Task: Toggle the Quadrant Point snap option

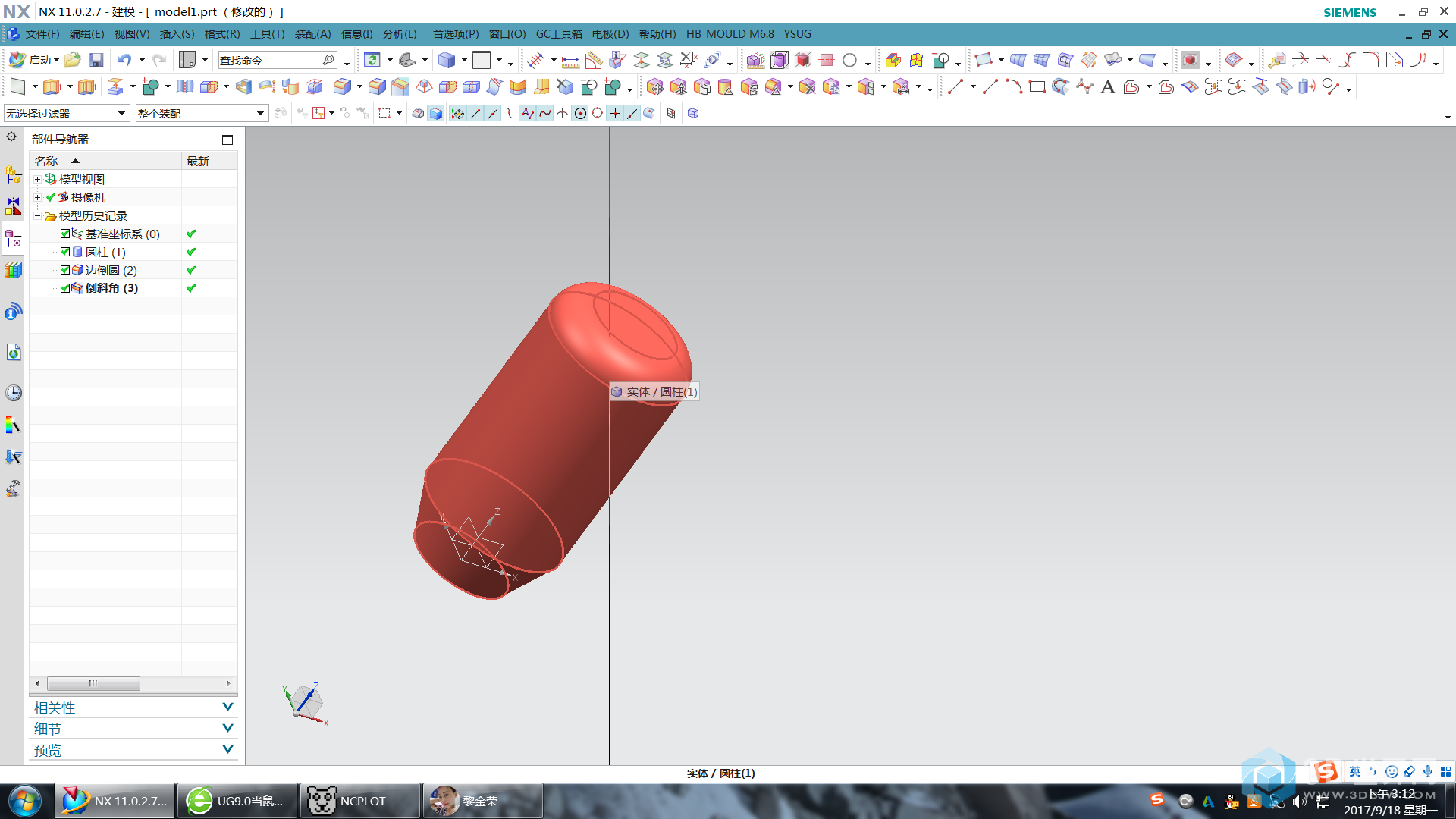Action: (x=598, y=114)
